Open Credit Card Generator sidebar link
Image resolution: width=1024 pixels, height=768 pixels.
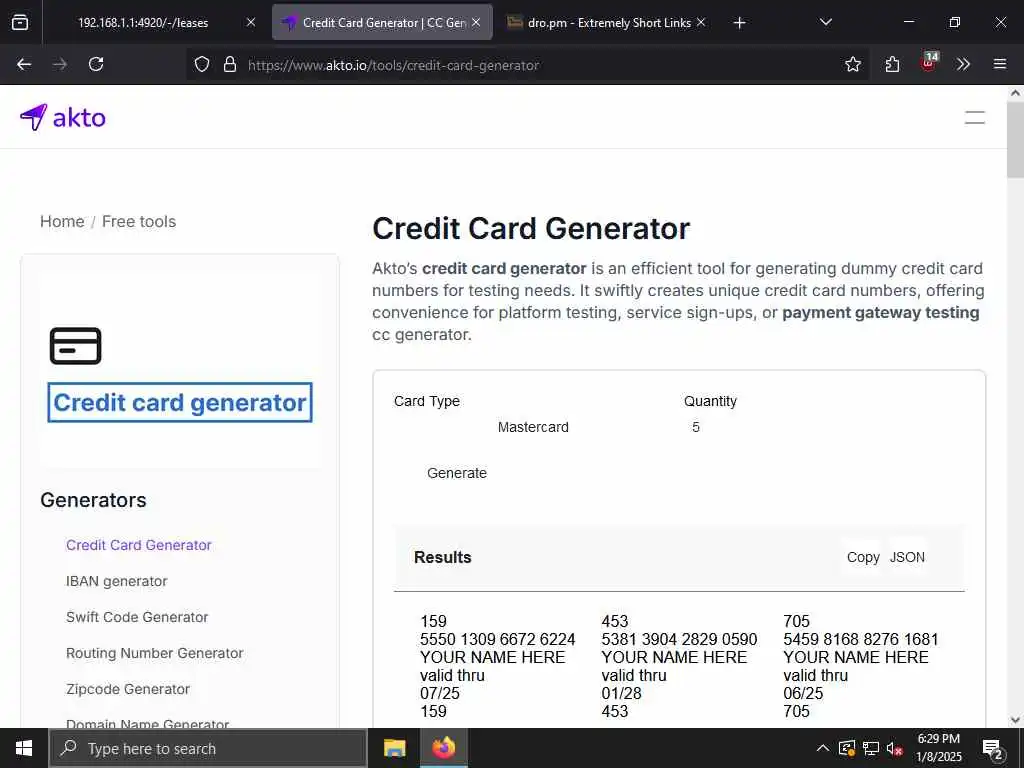(x=138, y=545)
